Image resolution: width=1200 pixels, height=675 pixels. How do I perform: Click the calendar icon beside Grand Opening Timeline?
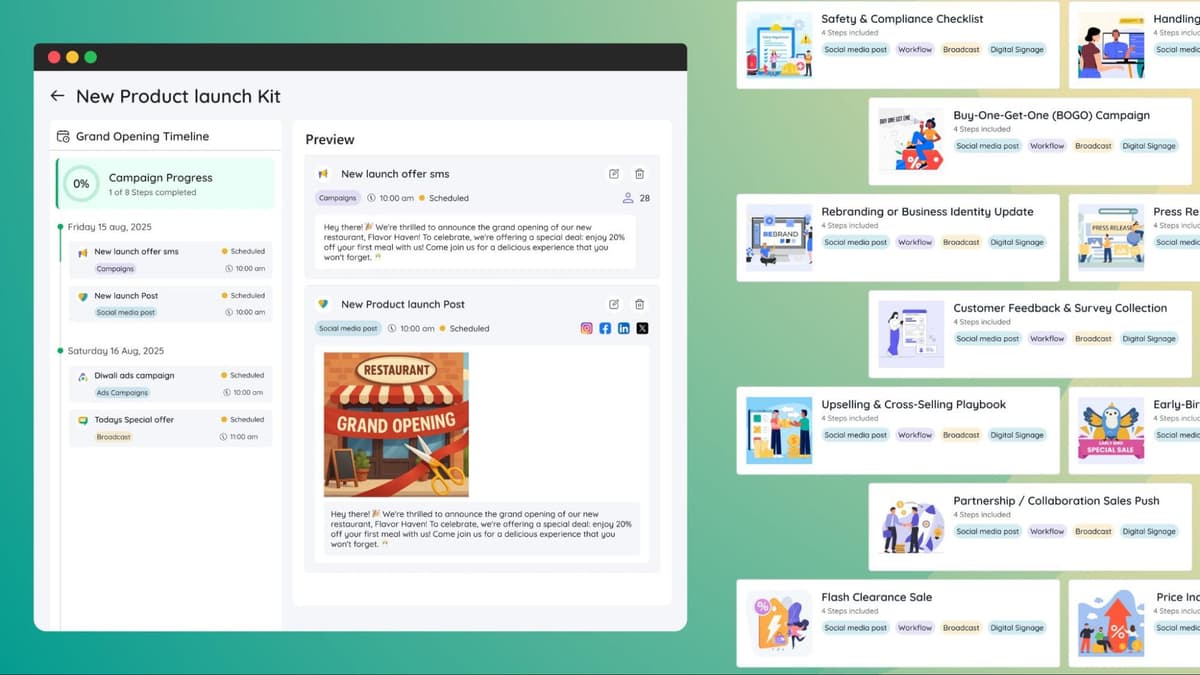click(63, 136)
